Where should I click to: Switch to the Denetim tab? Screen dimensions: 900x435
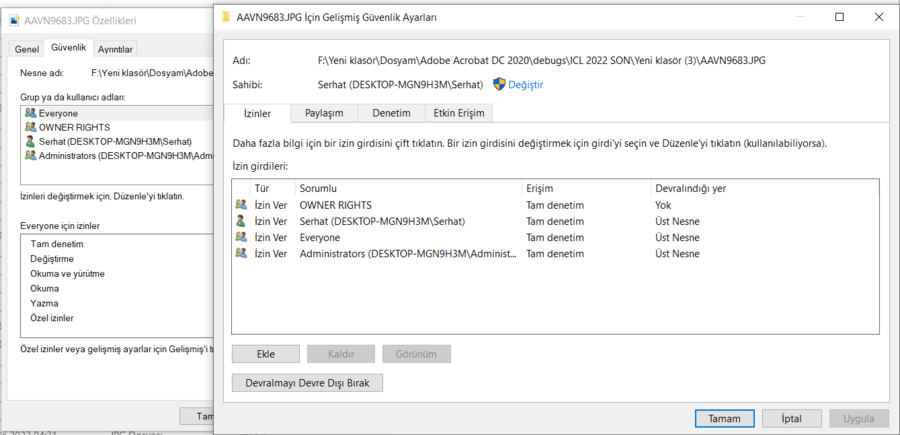391,113
